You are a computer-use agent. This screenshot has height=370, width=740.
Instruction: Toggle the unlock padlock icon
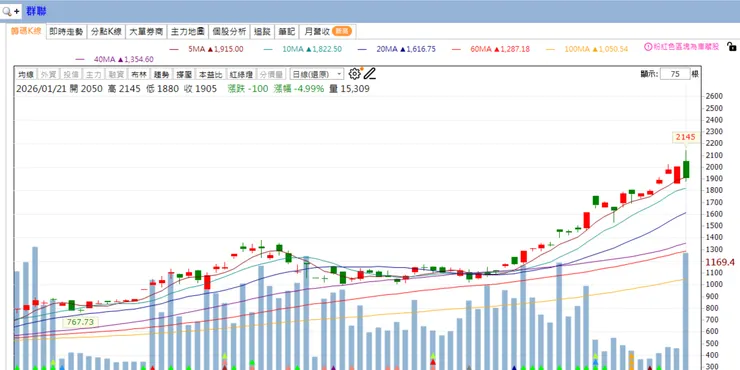(x=731, y=47)
